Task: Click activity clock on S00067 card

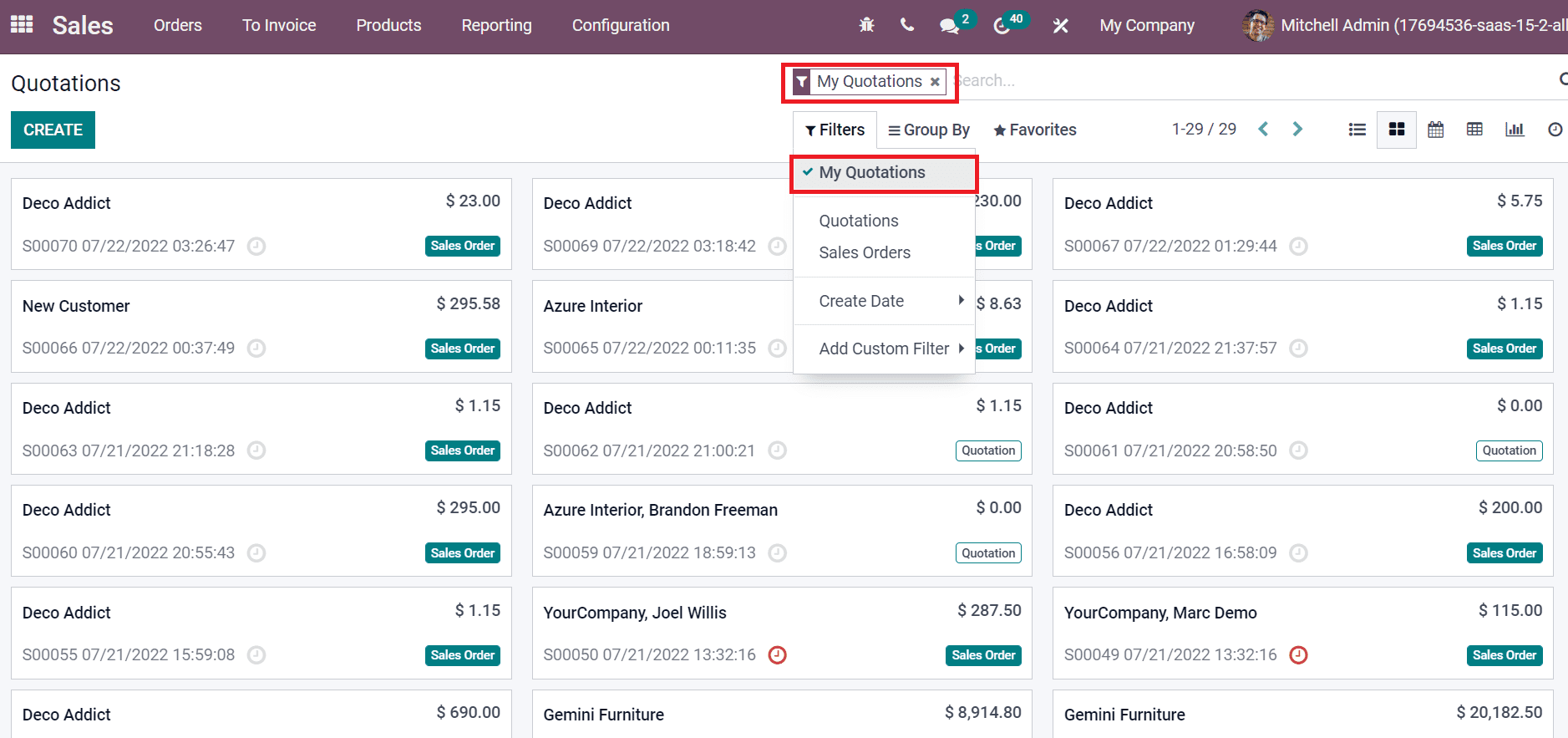Action: click(x=1298, y=246)
